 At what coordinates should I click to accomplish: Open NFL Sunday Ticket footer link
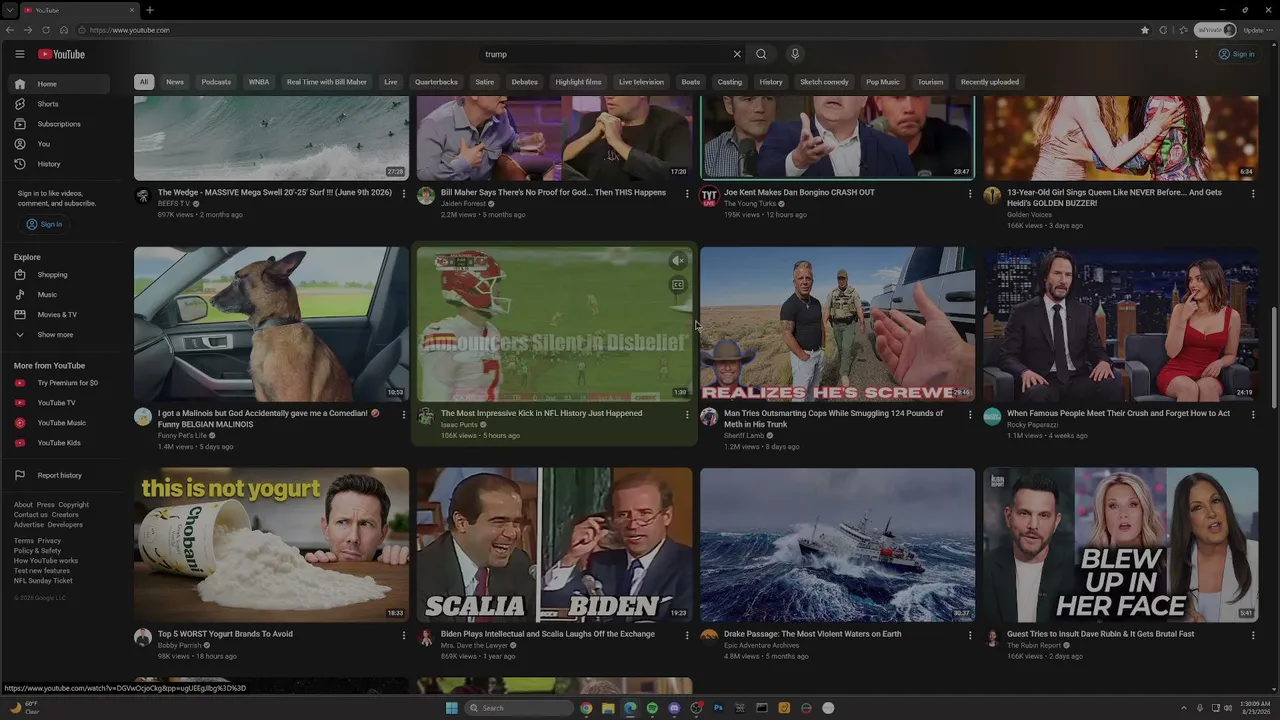[43, 581]
